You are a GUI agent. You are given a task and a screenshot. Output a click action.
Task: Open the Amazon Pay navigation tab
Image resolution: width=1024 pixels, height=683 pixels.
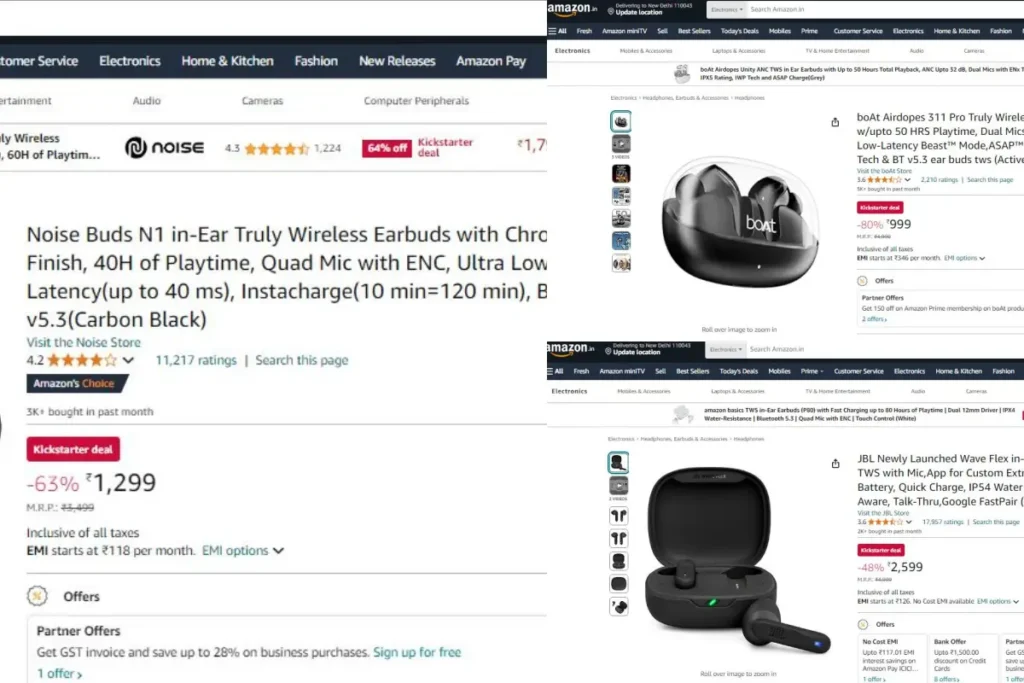pyautogui.click(x=490, y=61)
